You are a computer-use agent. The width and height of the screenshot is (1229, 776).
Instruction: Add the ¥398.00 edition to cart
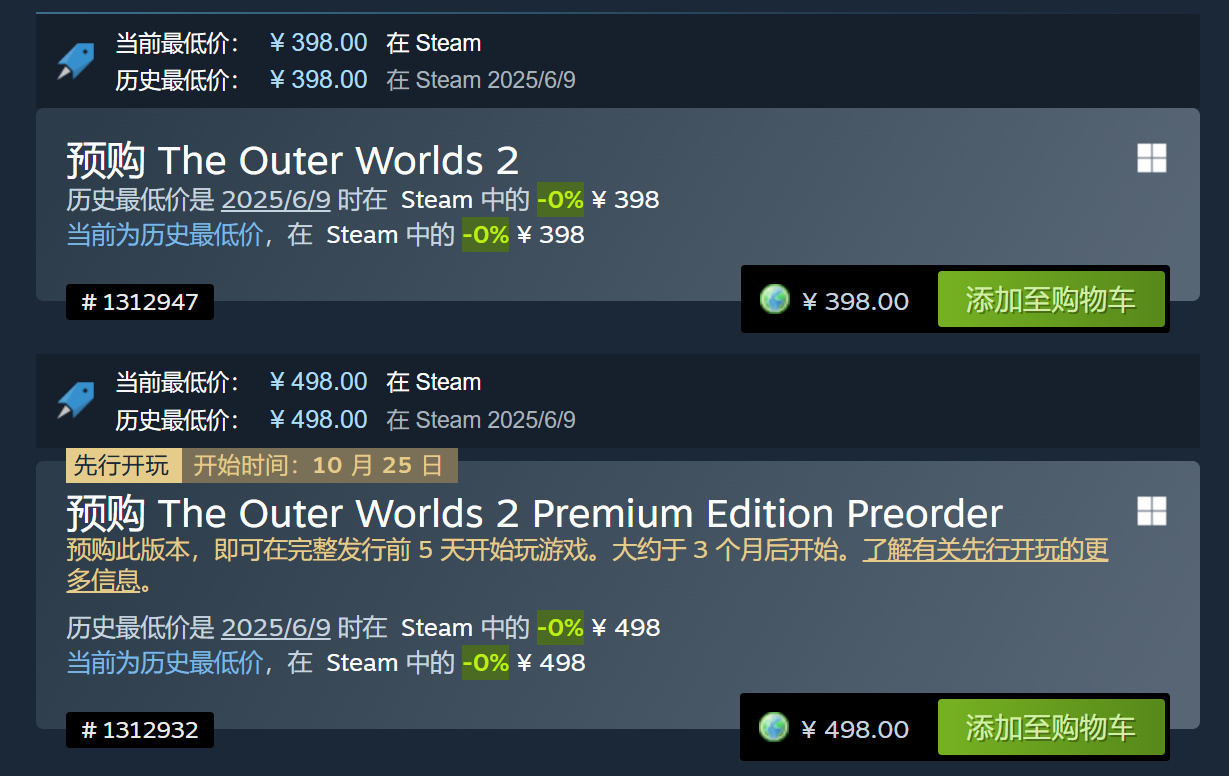point(1050,300)
